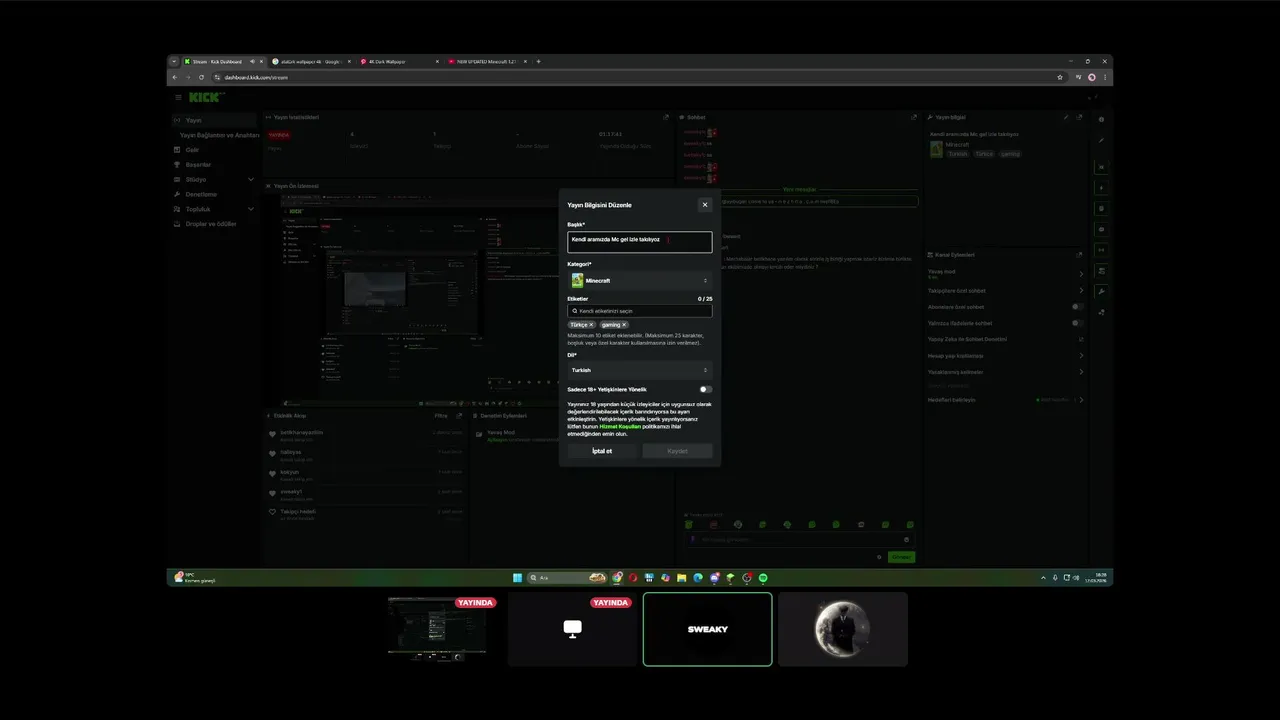Mute the Kick Dashboard tab audio
This screenshot has width=1280, height=720.
coord(252,62)
